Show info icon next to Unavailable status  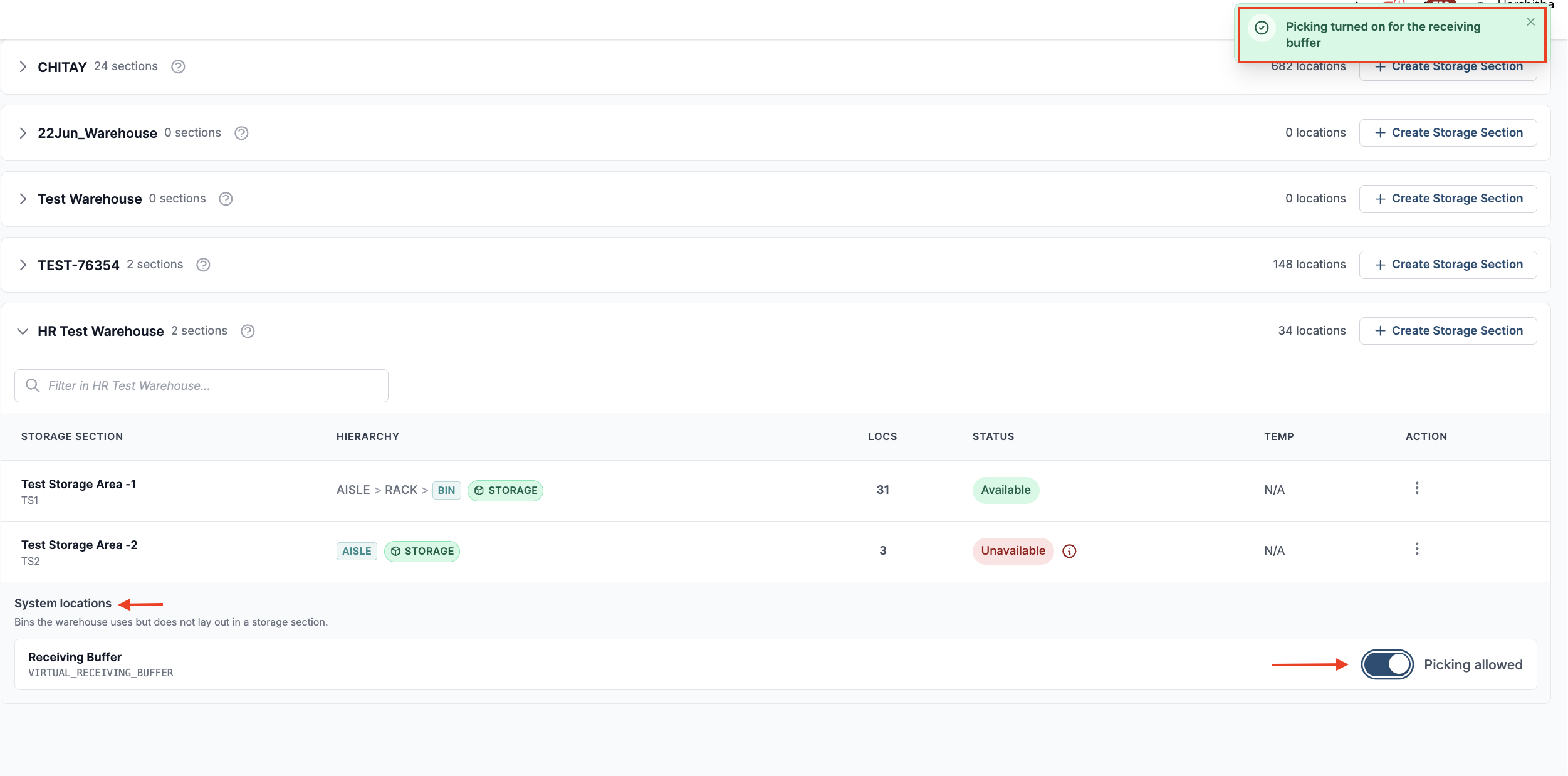coord(1069,551)
